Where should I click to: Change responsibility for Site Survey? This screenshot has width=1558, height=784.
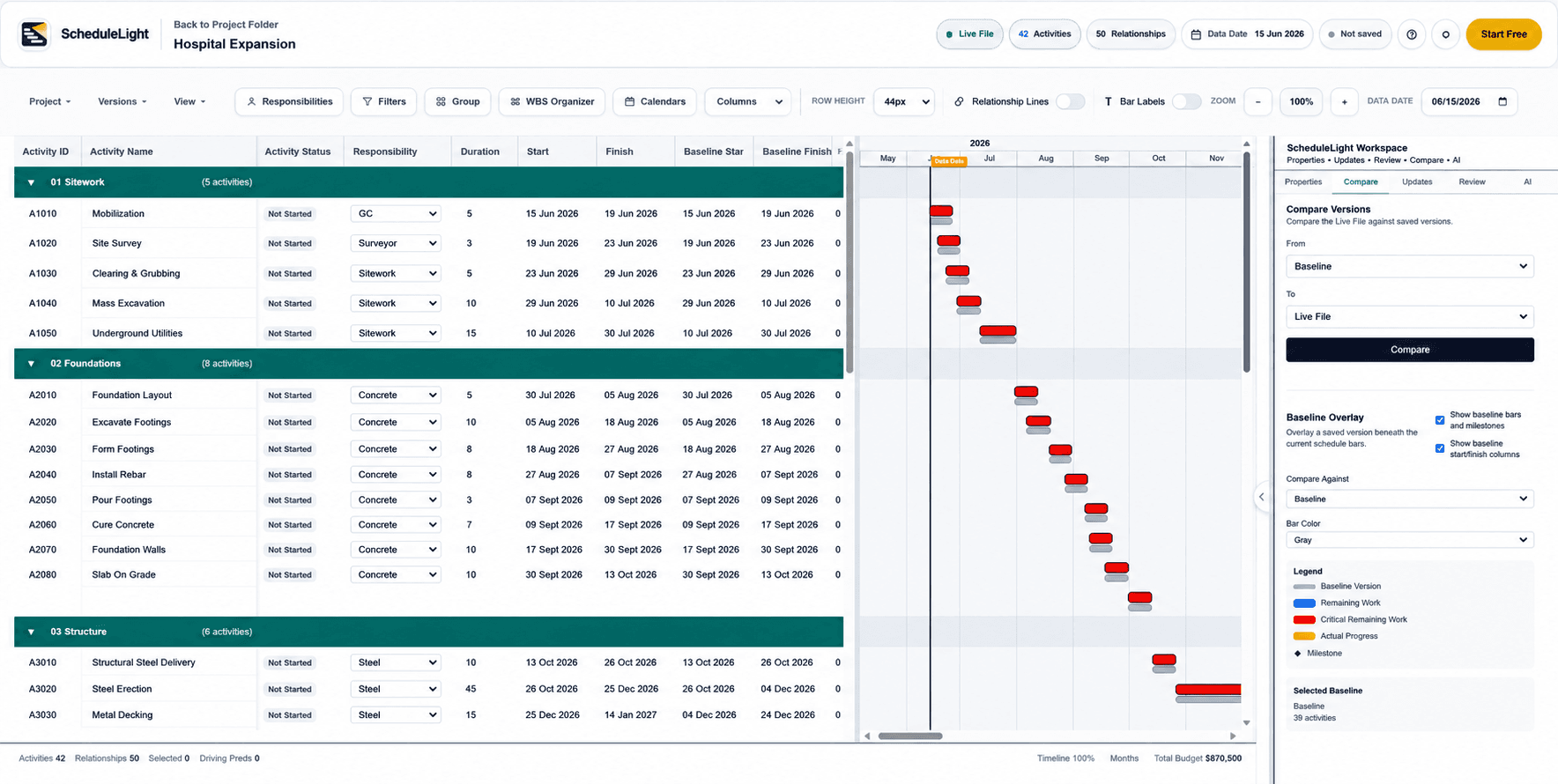[396, 243]
